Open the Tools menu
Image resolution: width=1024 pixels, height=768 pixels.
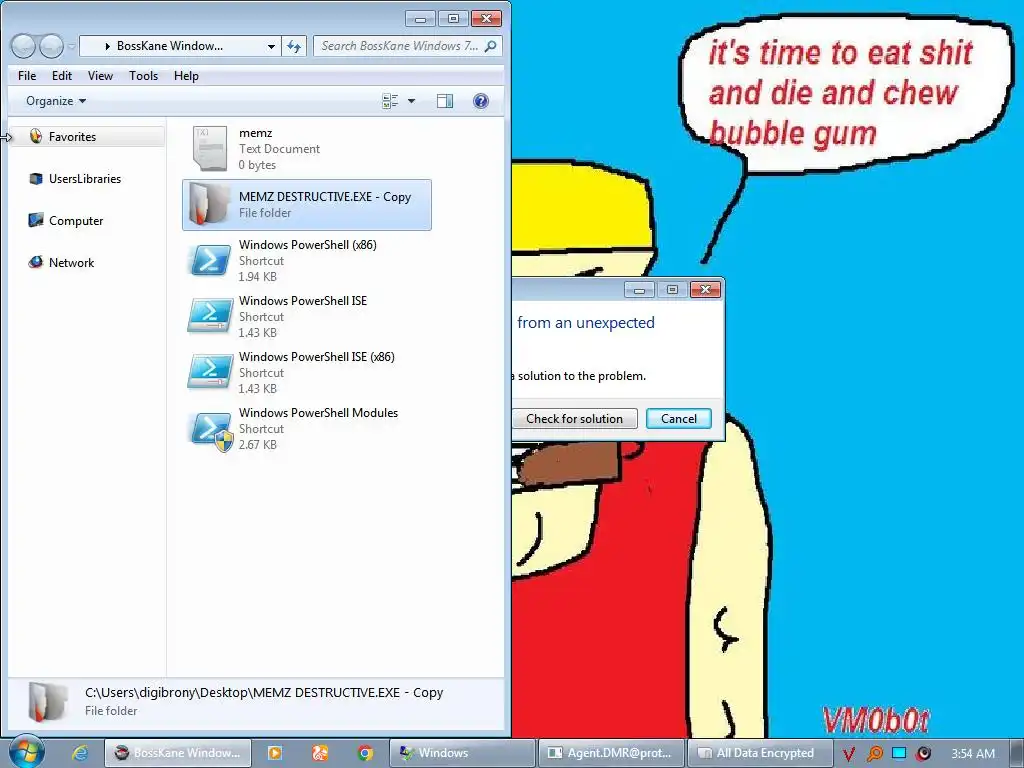[x=144, y=76]
